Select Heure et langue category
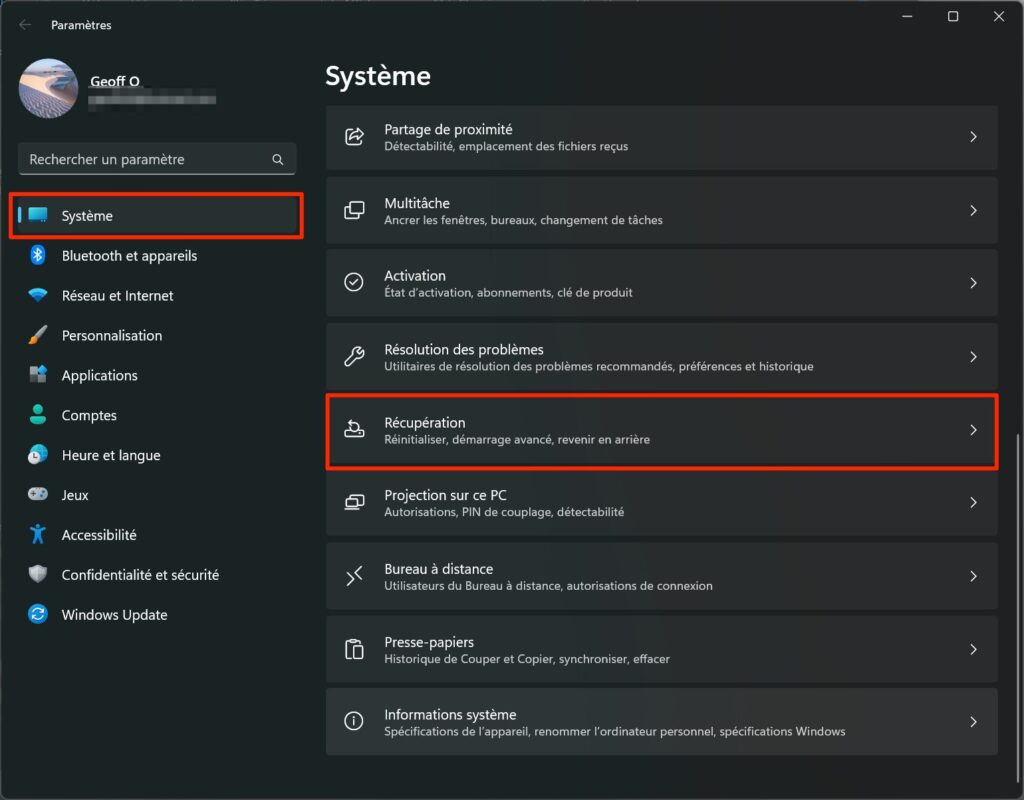Viewport: 1024px width, 800px height. click(111, 456)
